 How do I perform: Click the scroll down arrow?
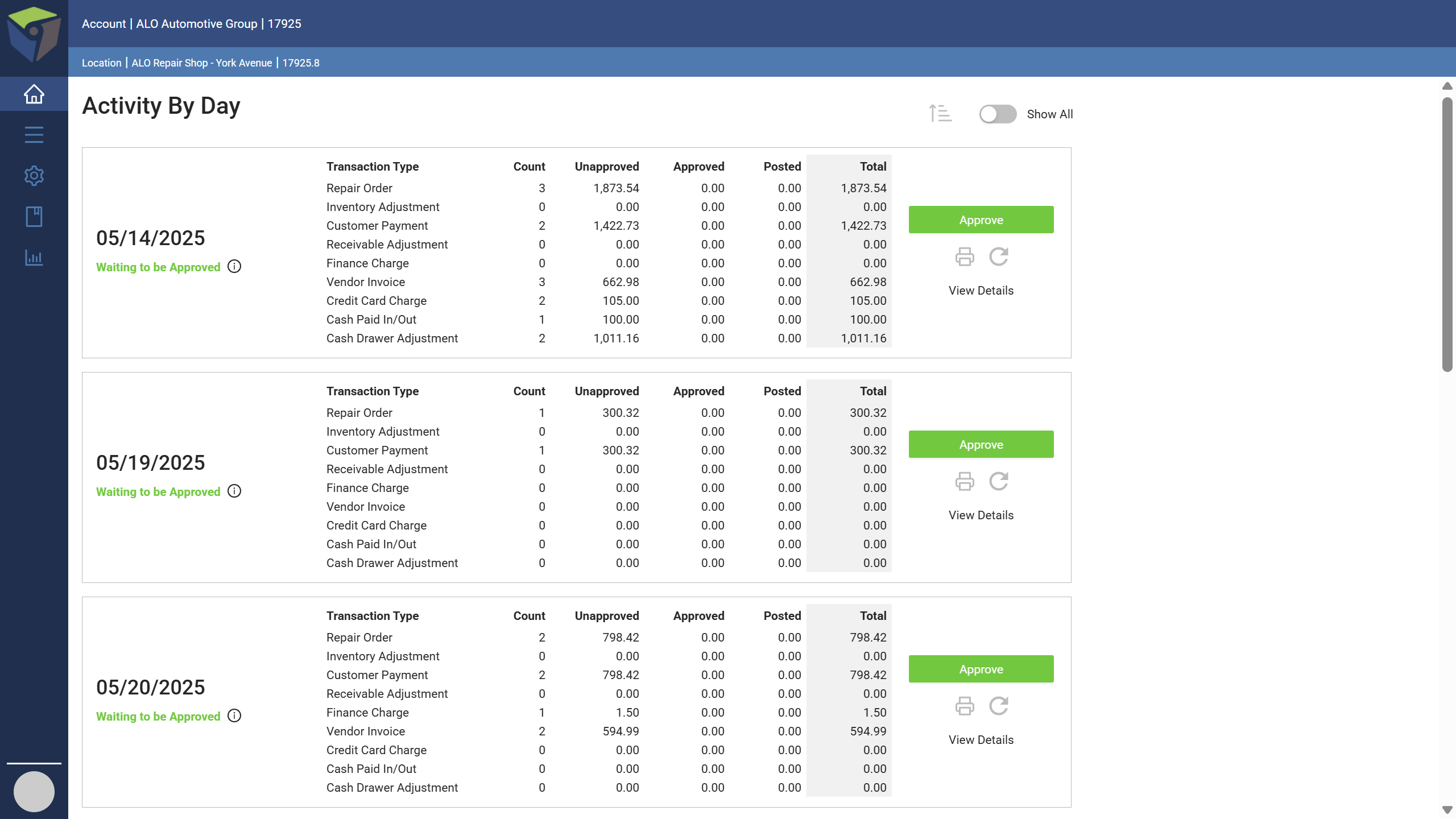(x=1447, y=810)
